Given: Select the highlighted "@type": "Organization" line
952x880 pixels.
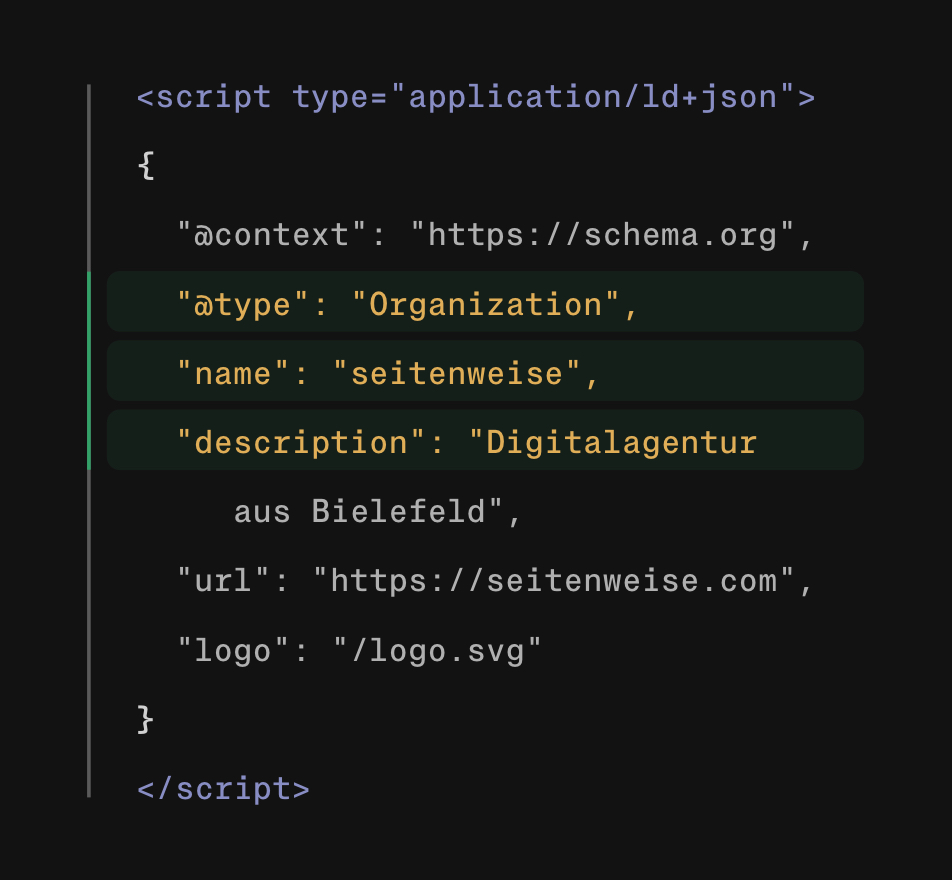Looking at the screenshot, I should point(485,302).
